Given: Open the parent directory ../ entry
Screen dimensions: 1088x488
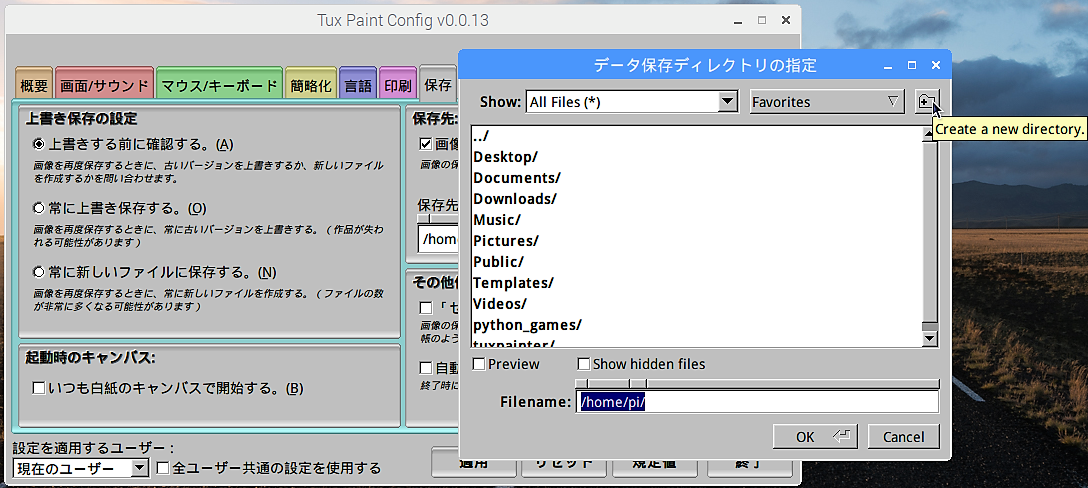Looking at the screenshot, I should [482, 136].
